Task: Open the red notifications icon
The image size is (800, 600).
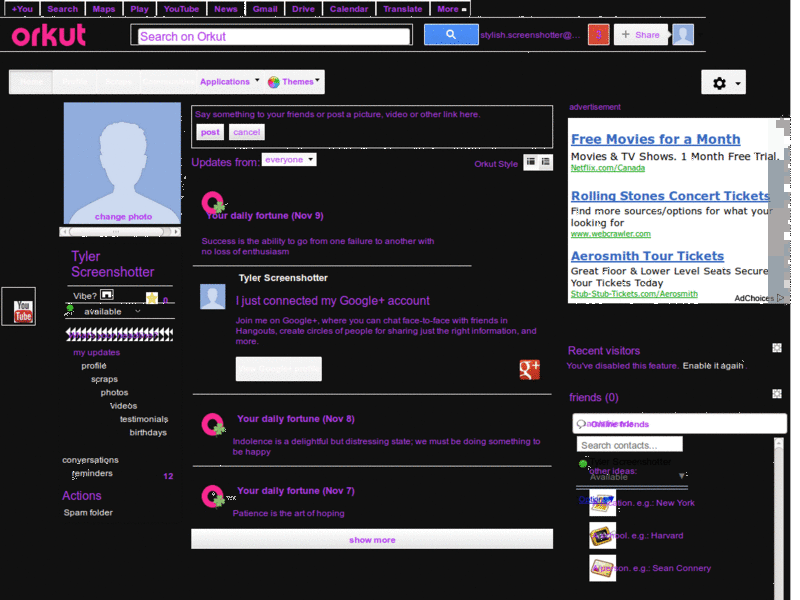Action: pos(598,35)
